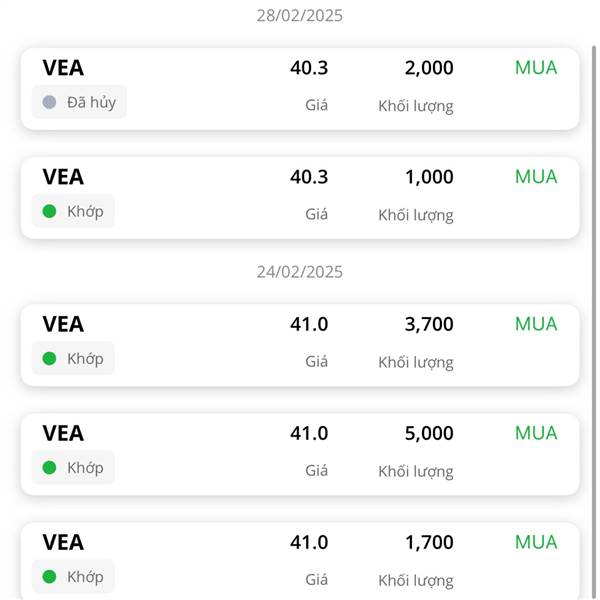The width and height of the screenshot is (600, 600).
Task: Open the cancelled VEA order for 2,000 shares
Action: pyautogui.click(x=300, y=89)
